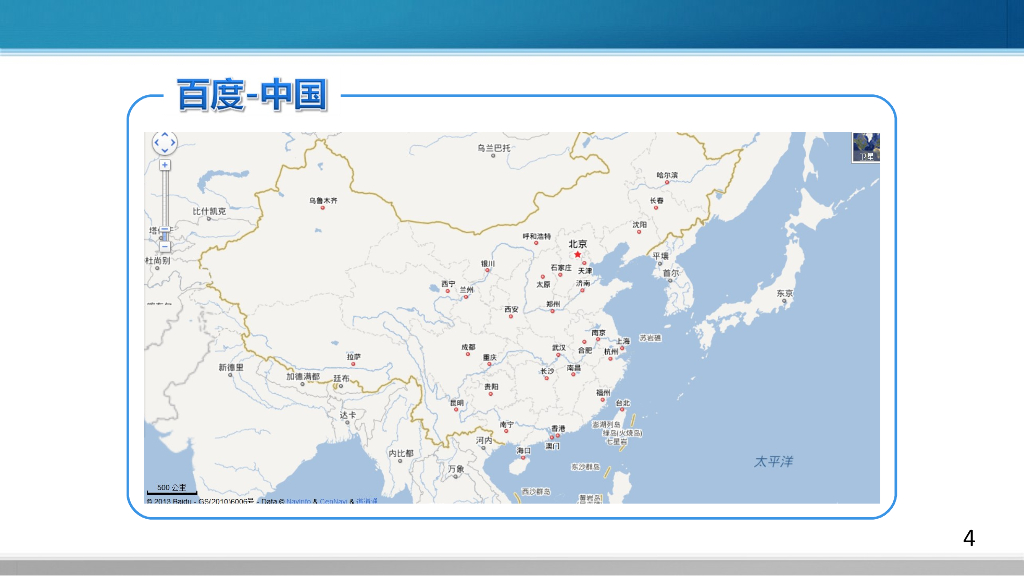Click the 首尔 city label
This screenshot has height=576, width=1024.
click(671, 273)
